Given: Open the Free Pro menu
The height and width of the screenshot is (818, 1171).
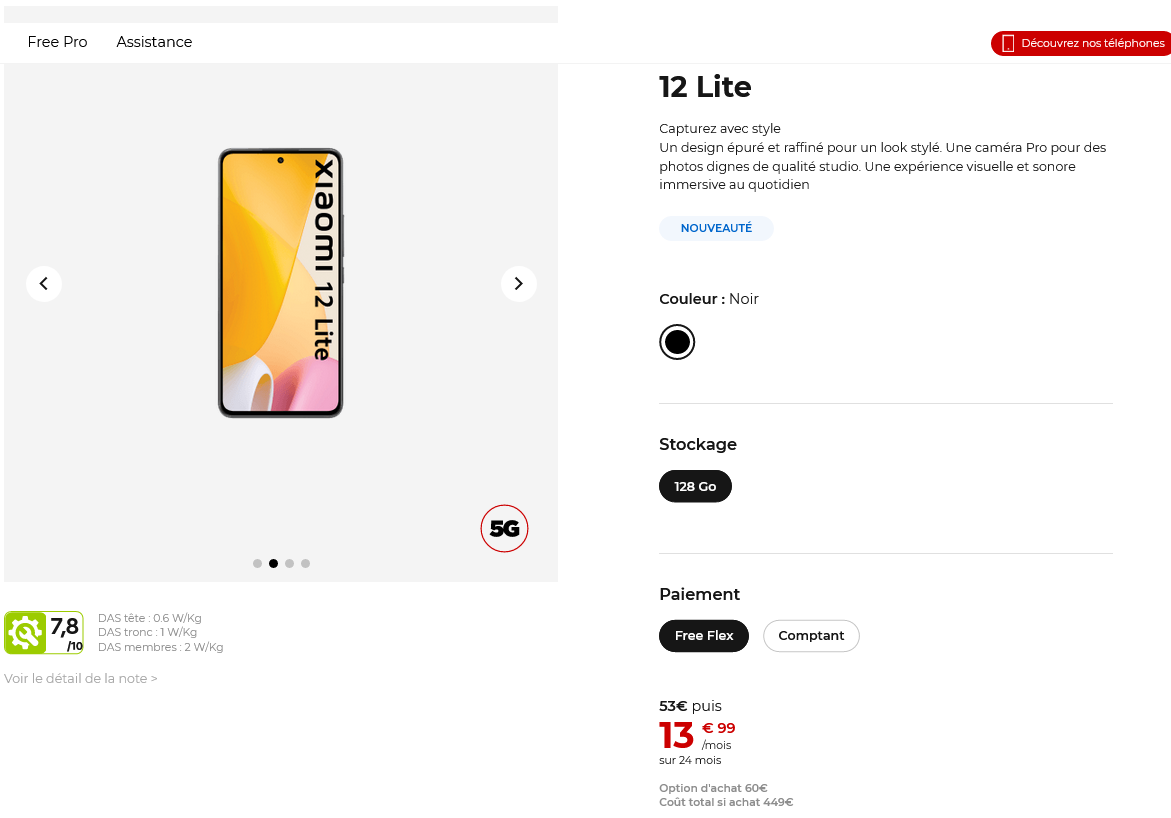Looking at the screenshot, I should click(58, 42).
